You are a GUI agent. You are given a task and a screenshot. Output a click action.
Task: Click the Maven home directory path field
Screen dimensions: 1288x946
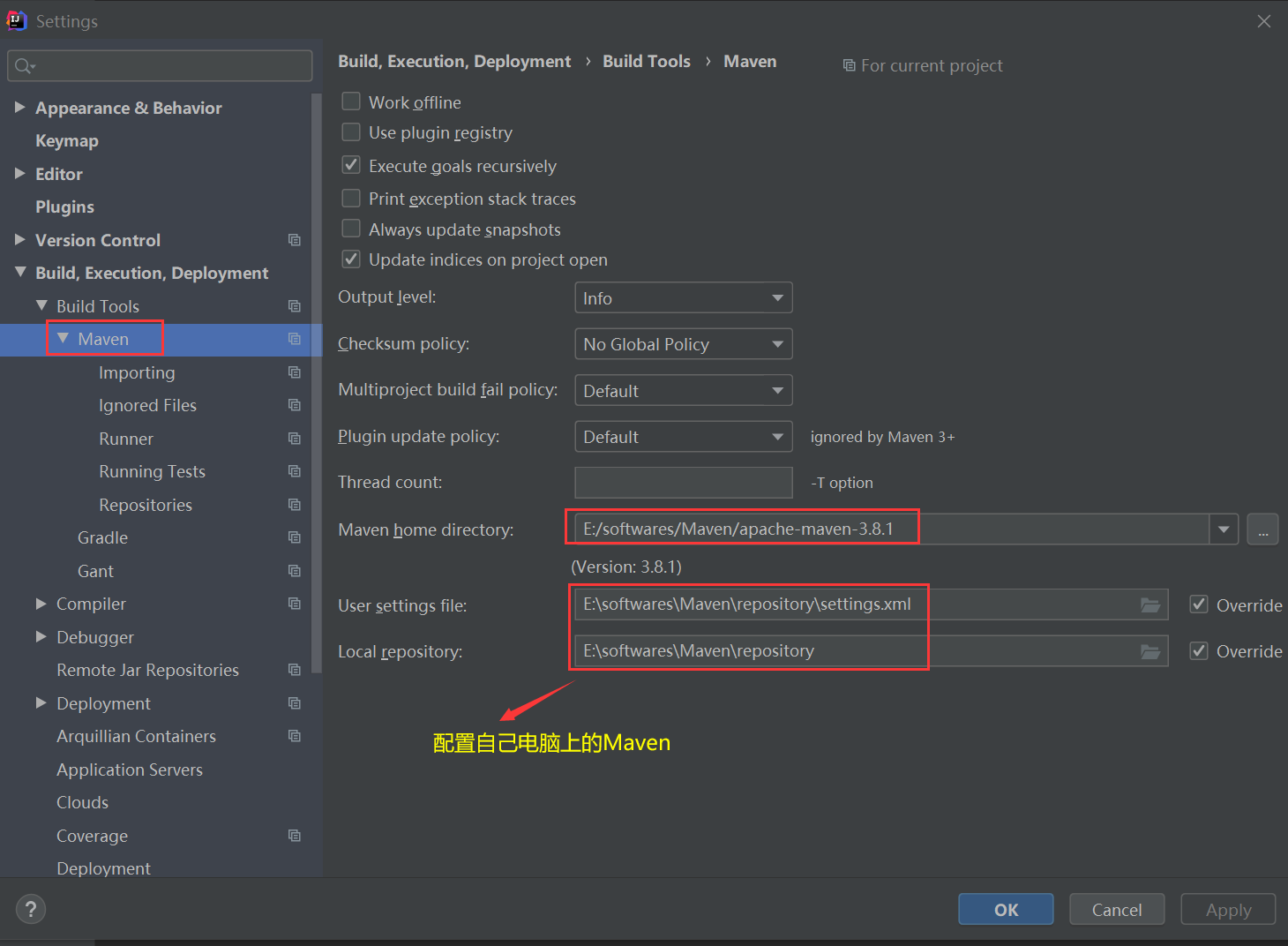(x=891, y=529)
